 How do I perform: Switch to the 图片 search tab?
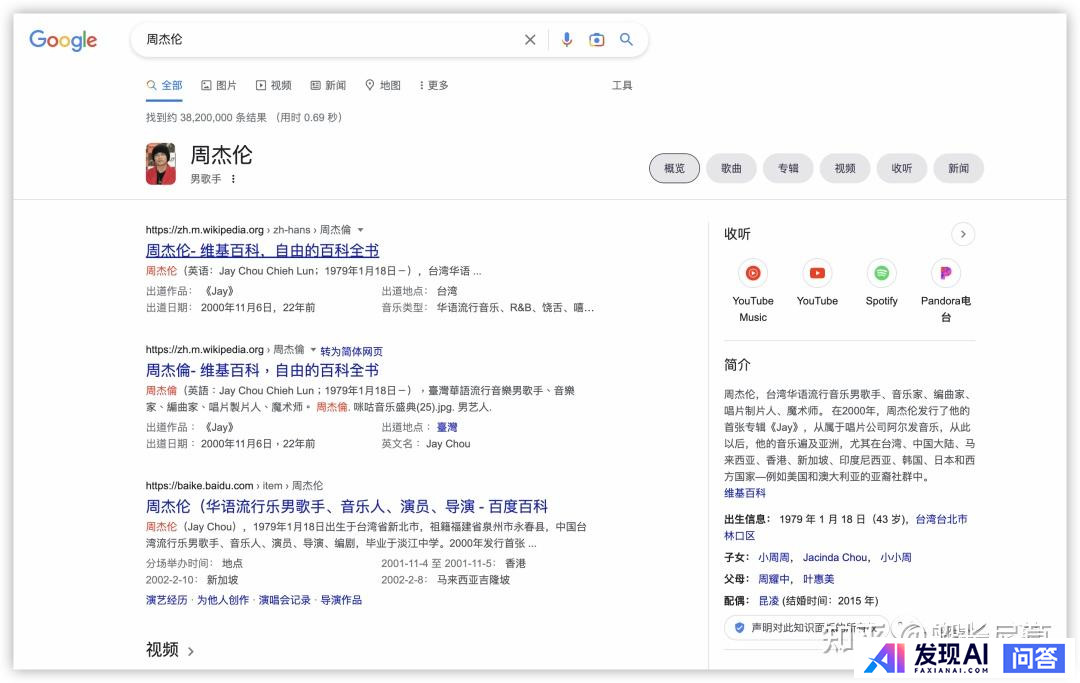point(219,86)
